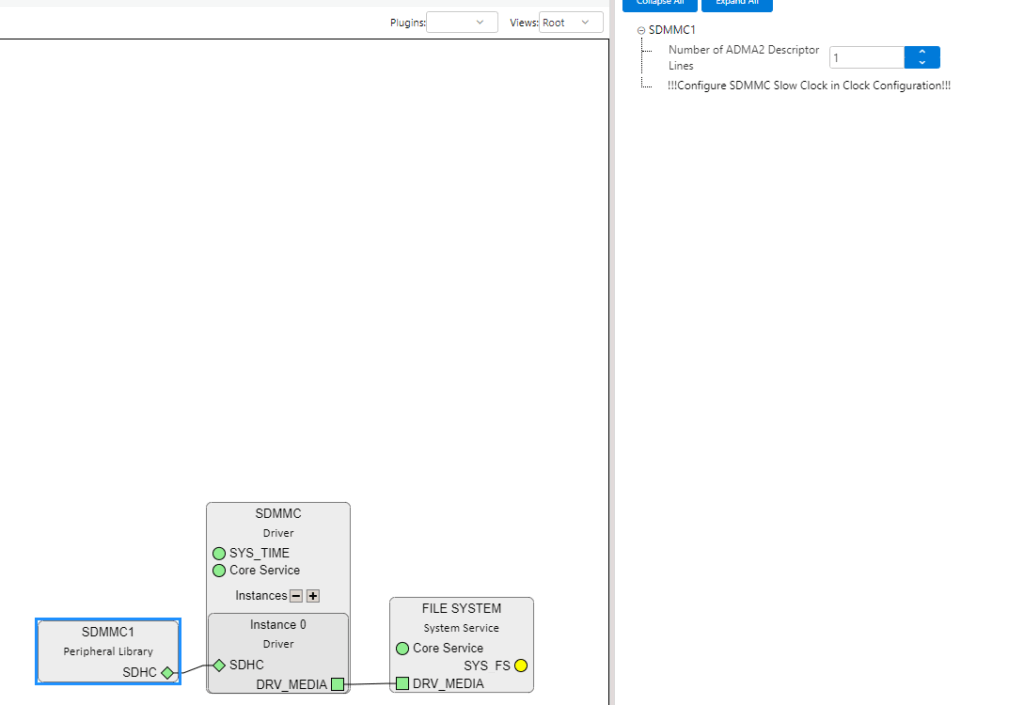This screenshot has height=705, width=1024.
Task: Select the SDMMC1 Peripheral Library block
Action: (x=108, y=640)
